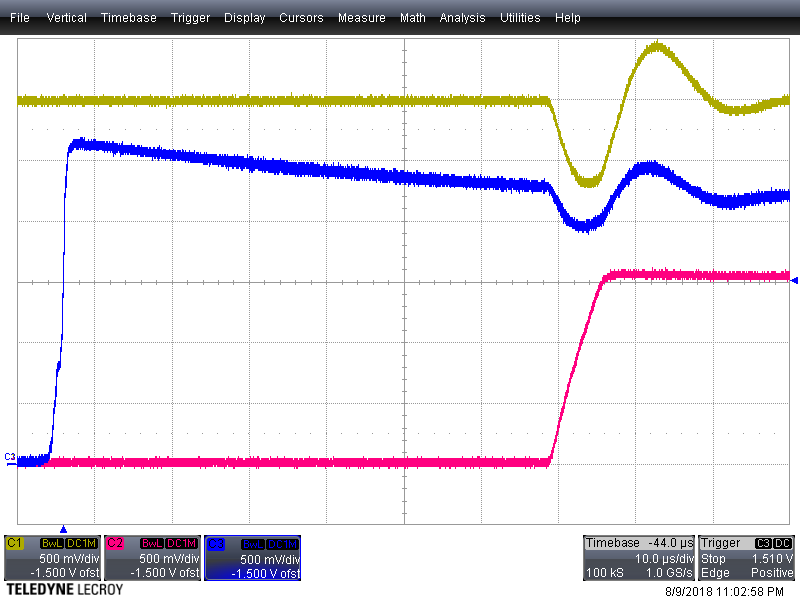Open the Cursors menu

(301, 18)
